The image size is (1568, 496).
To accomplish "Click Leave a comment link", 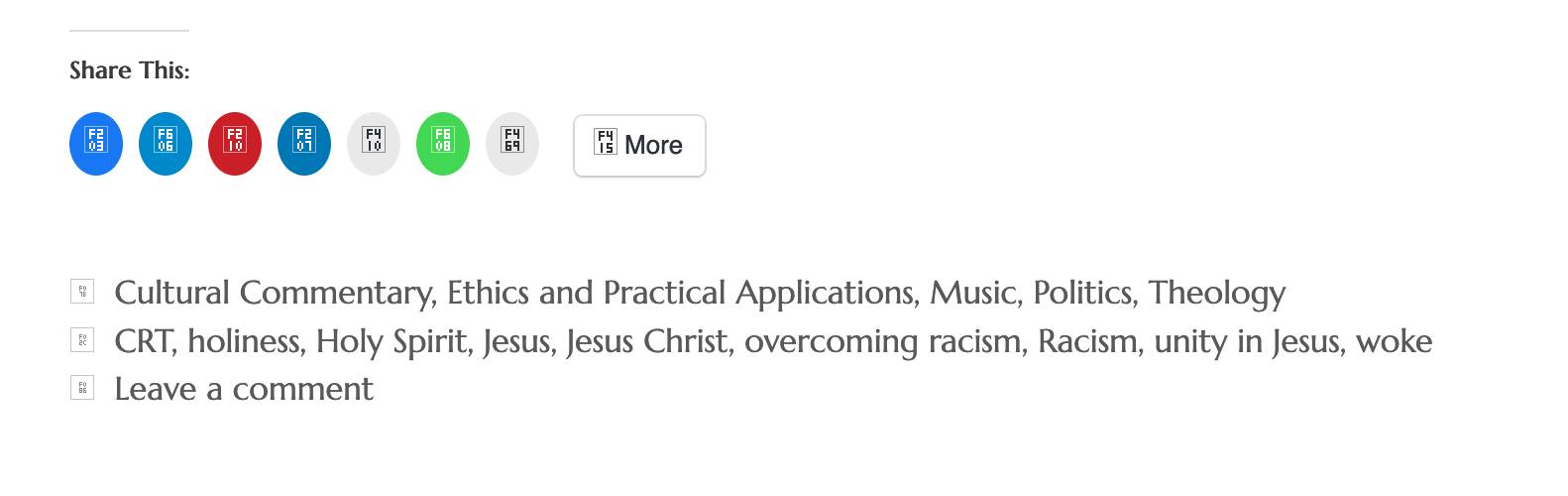I will [x=244, y=389].
